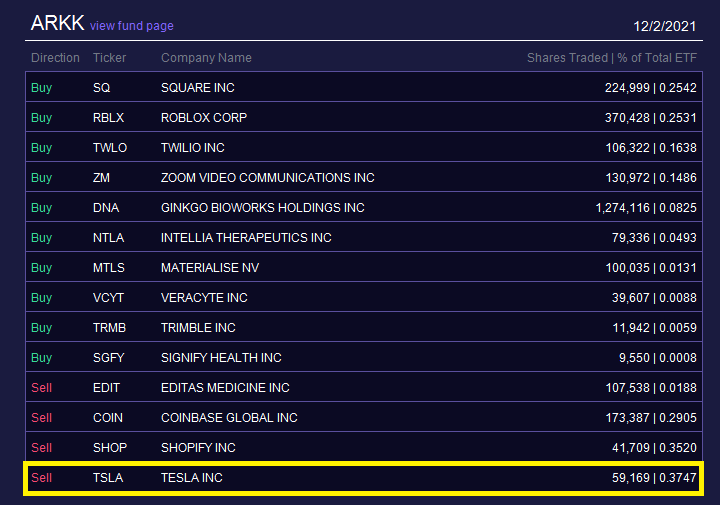Open the 'view fund page' link
Viewport: 720px width, 505px height.
(x=132, y=26)
